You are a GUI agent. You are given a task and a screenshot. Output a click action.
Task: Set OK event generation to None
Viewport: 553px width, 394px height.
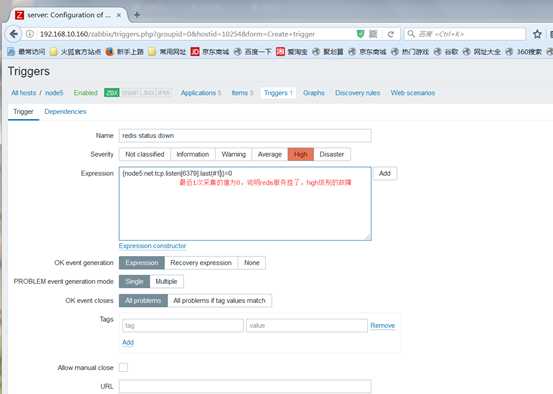pyautogui.click(x=252, y=263)
